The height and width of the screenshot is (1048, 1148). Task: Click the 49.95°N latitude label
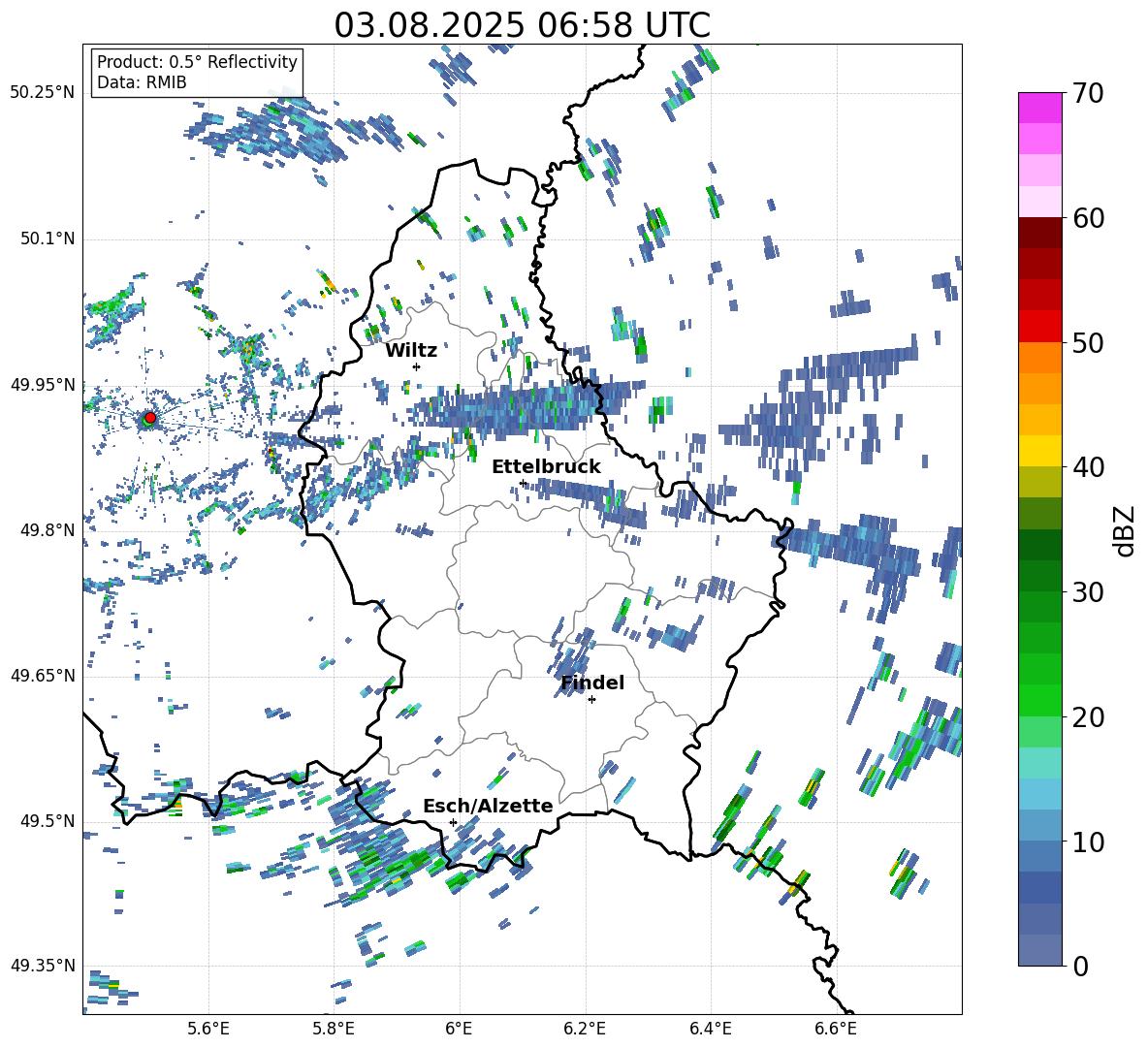[43, 384]
